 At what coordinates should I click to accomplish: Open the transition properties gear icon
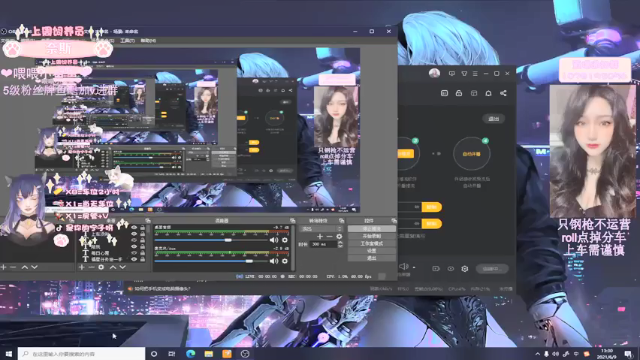click(339, 236)
